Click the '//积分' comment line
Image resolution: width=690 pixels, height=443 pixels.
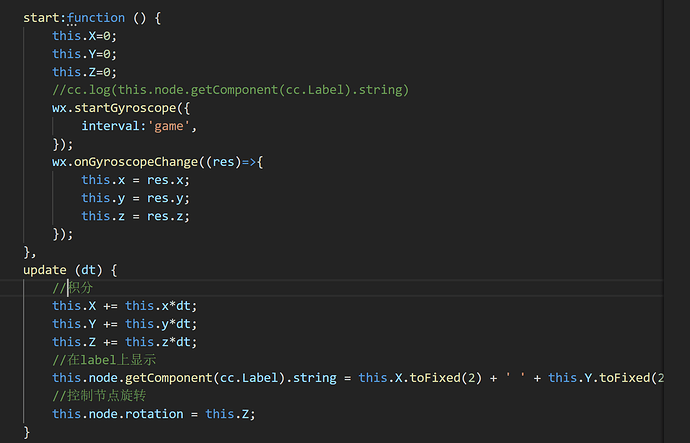(x=74, y=288)
